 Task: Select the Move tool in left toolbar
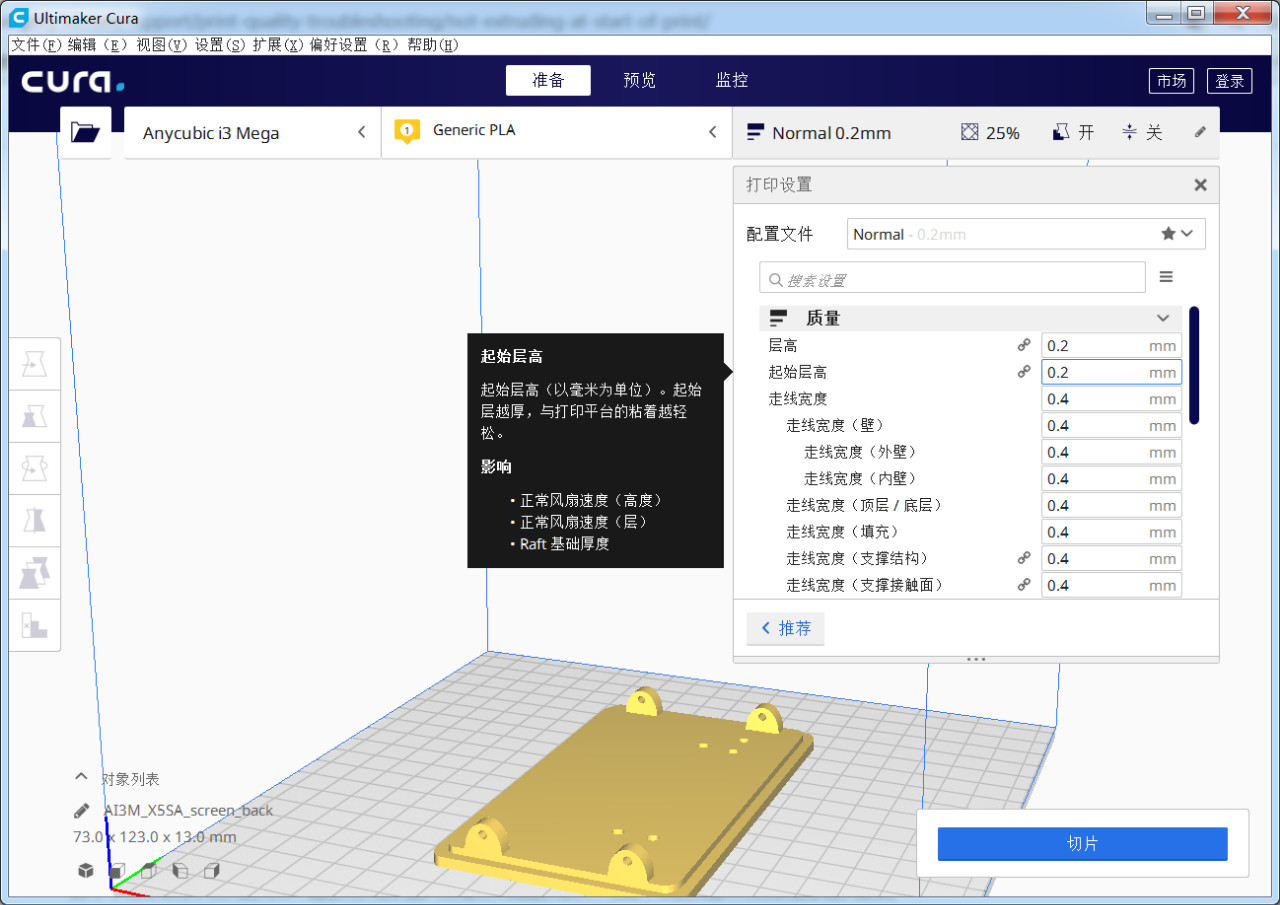(35, 365)
